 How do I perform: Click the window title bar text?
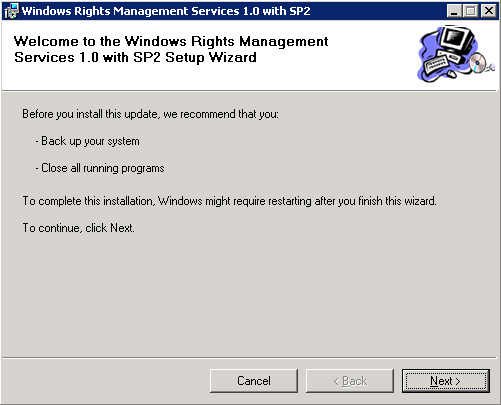166,11
